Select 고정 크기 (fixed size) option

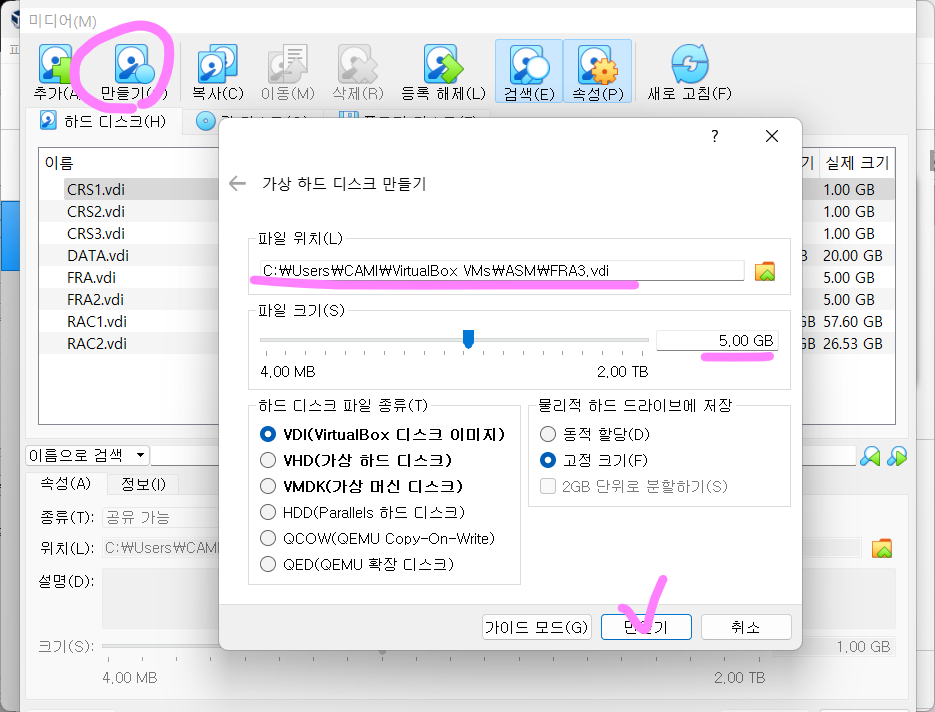point(547,460)
